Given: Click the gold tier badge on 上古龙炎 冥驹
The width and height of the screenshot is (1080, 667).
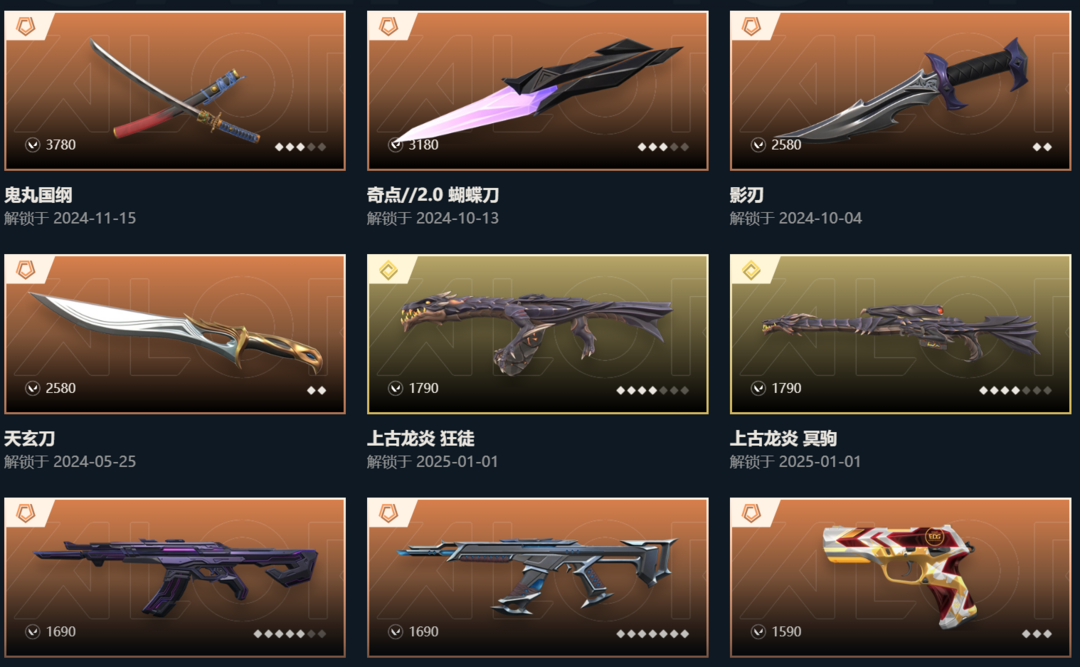Looking at the screenshot, I should click(x=751, y=270).
